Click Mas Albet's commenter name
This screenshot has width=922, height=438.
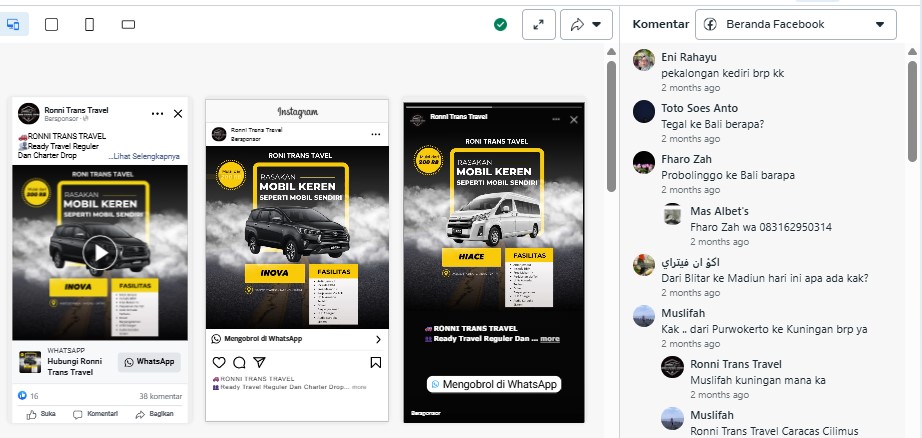(719, 211)
